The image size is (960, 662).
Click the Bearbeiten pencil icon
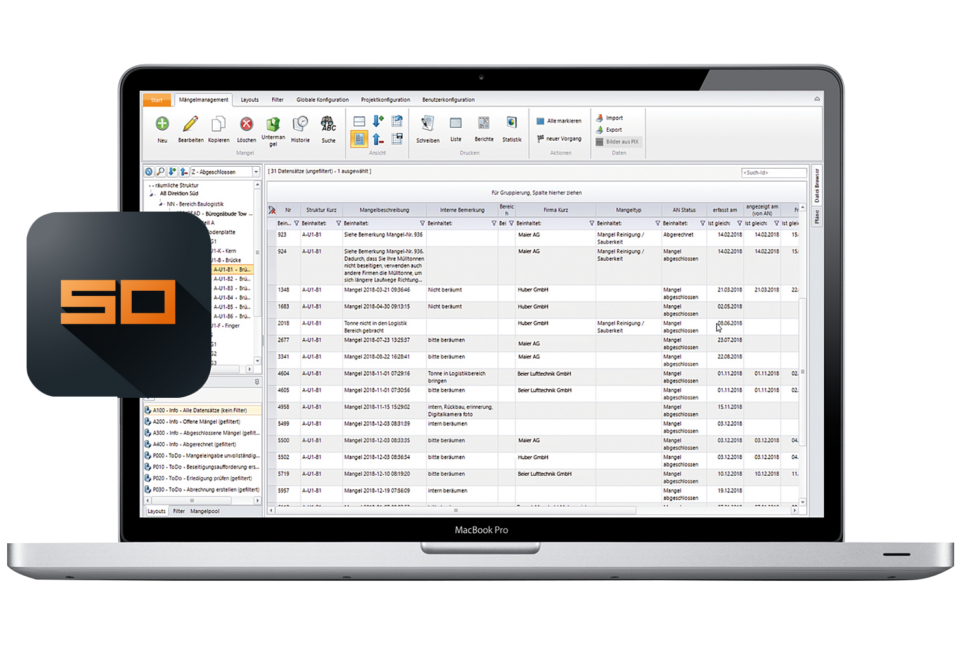190,124
